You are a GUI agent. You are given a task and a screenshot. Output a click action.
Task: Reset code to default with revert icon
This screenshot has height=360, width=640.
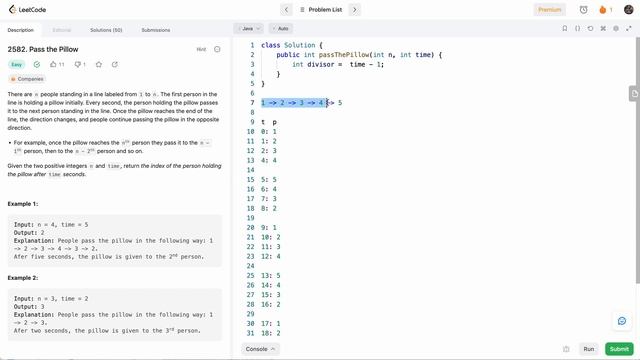(x=590, y=29)
